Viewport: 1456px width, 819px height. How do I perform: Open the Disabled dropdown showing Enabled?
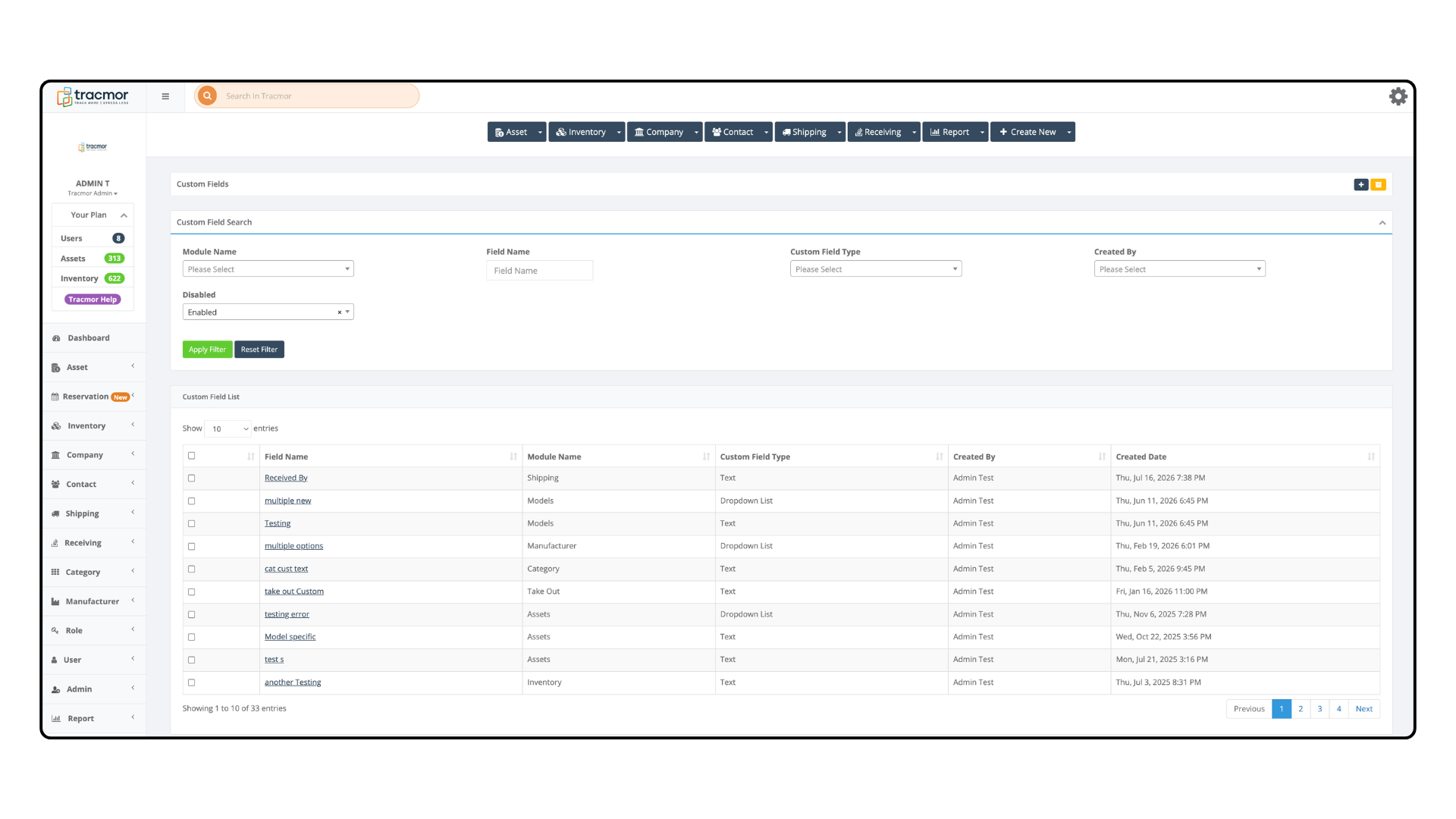pos(268,312)
